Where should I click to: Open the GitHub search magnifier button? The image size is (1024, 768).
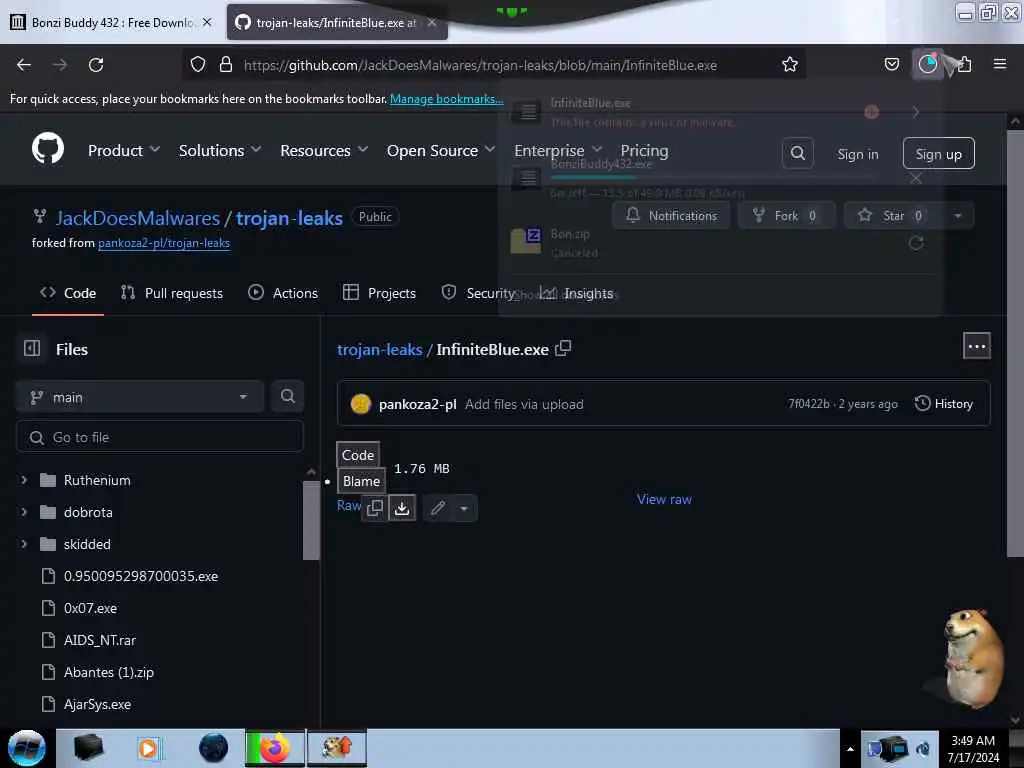pyautogui.click(x=797, y=153)
